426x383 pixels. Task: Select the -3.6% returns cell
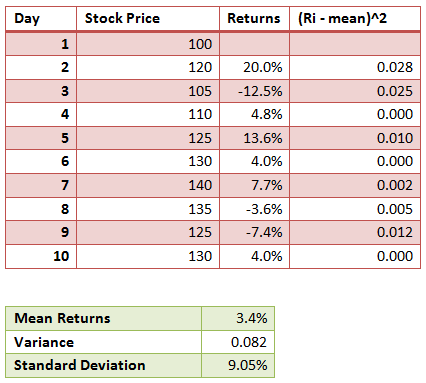254,209
